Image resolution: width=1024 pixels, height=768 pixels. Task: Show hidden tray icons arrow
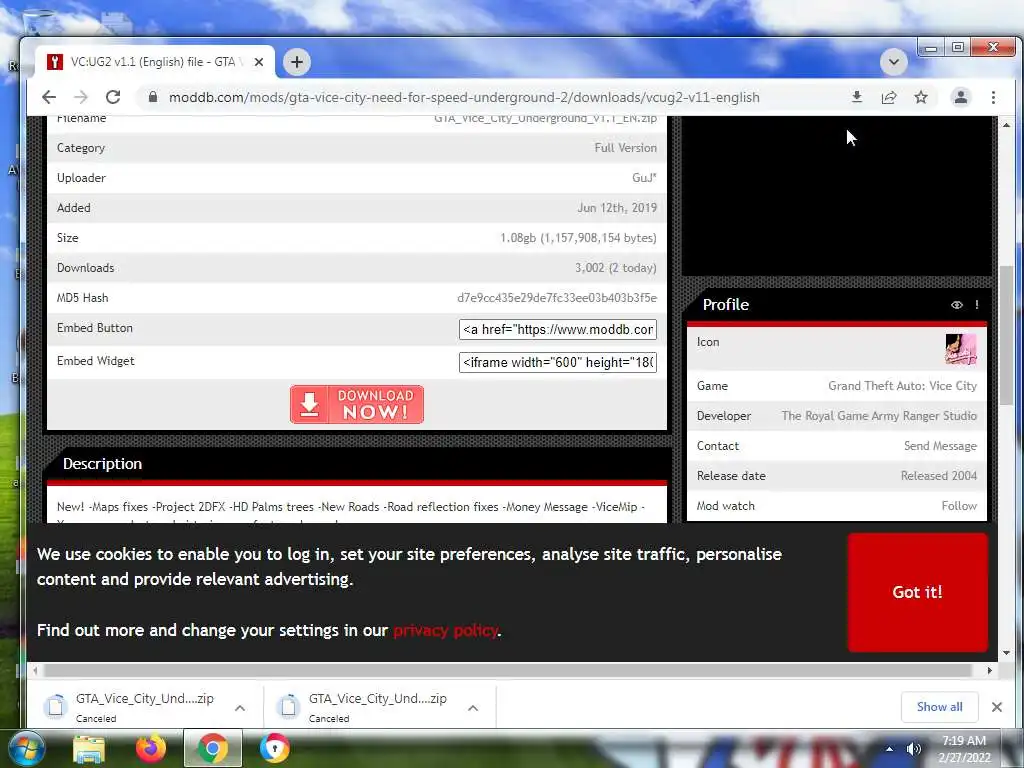point(889,749)
